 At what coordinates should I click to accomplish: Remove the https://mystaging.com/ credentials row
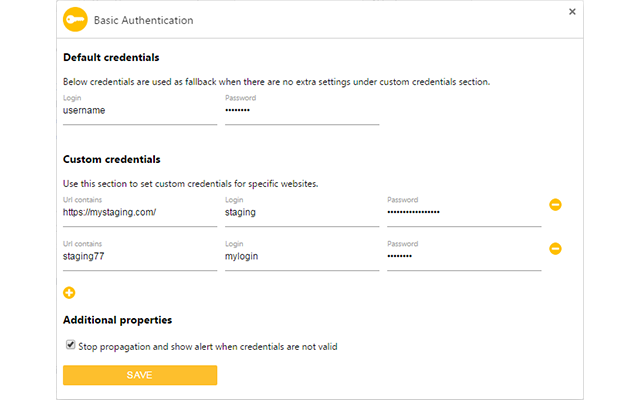pyautogui.click(x=555, y=204)
